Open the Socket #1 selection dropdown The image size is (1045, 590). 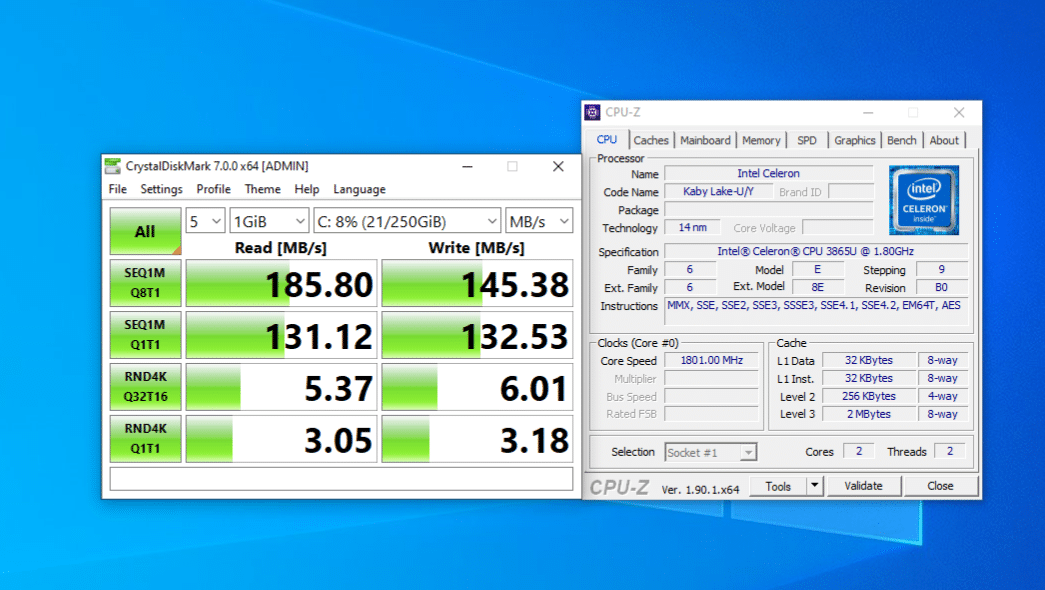[710, 453]
